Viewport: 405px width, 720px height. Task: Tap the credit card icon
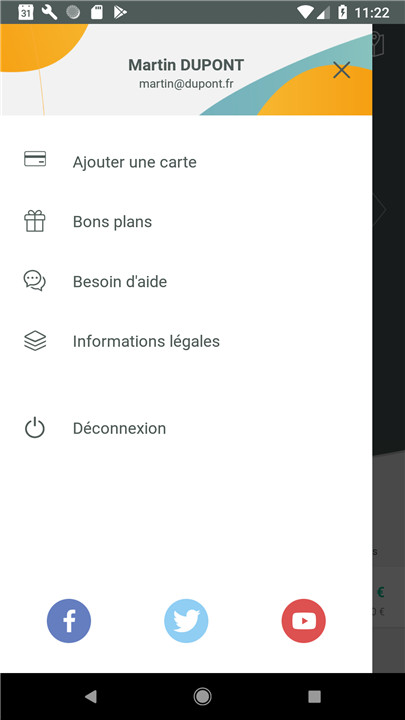35,159
